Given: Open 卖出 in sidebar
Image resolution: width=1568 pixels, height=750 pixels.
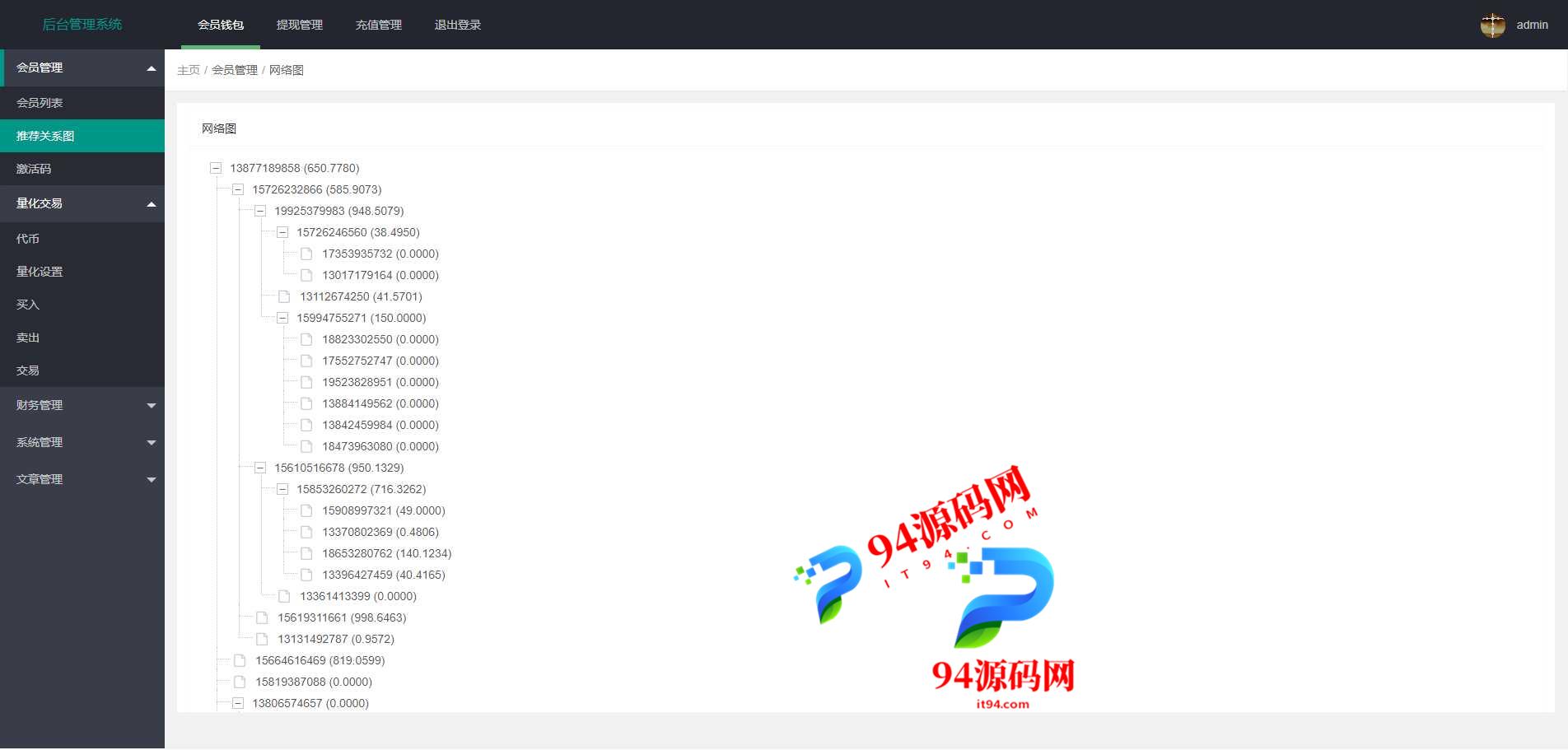Looking at the screenshot, I should click(x=82, y=338).
